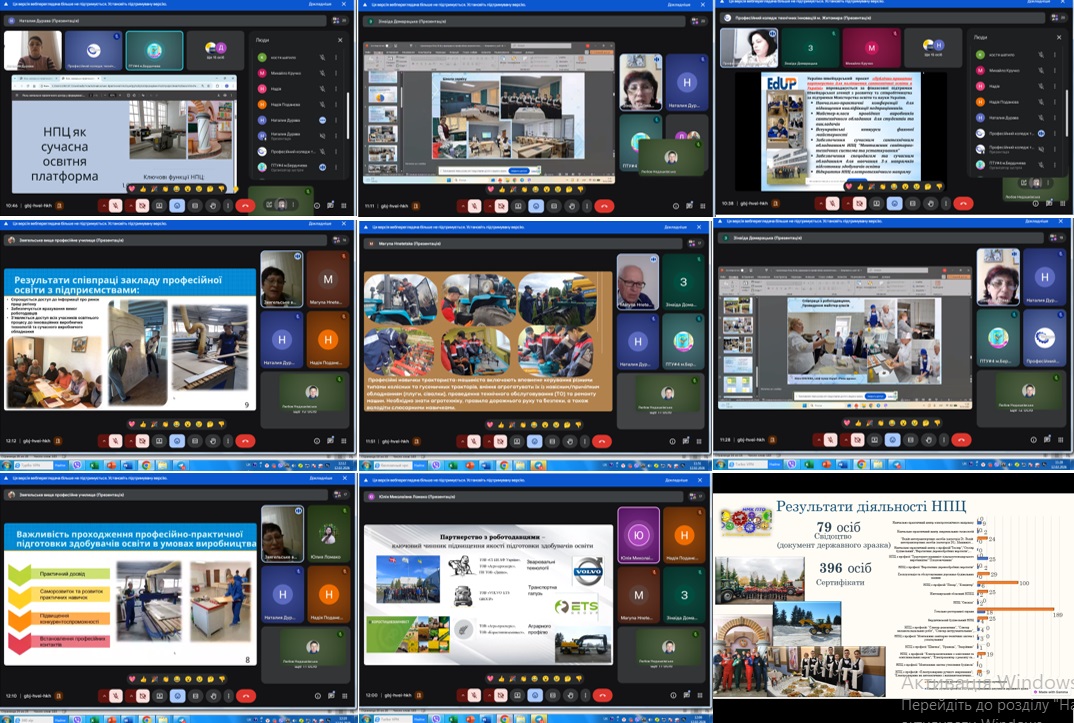Open emoji reactions in 'НПЦ як сучасна' meeting
This screenshot has height=723, width=1074.
pos(177,204)
